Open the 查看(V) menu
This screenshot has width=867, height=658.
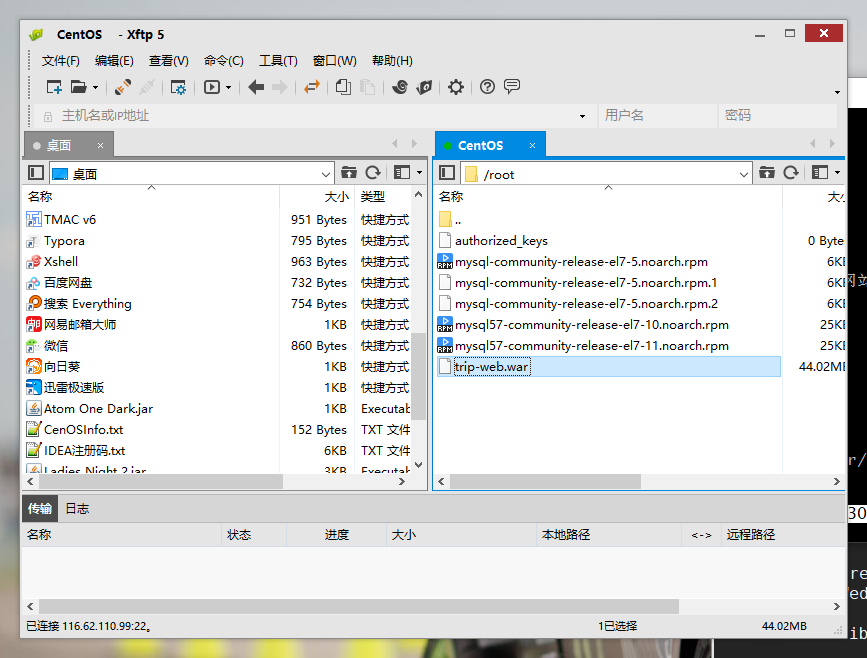[169, 61]
